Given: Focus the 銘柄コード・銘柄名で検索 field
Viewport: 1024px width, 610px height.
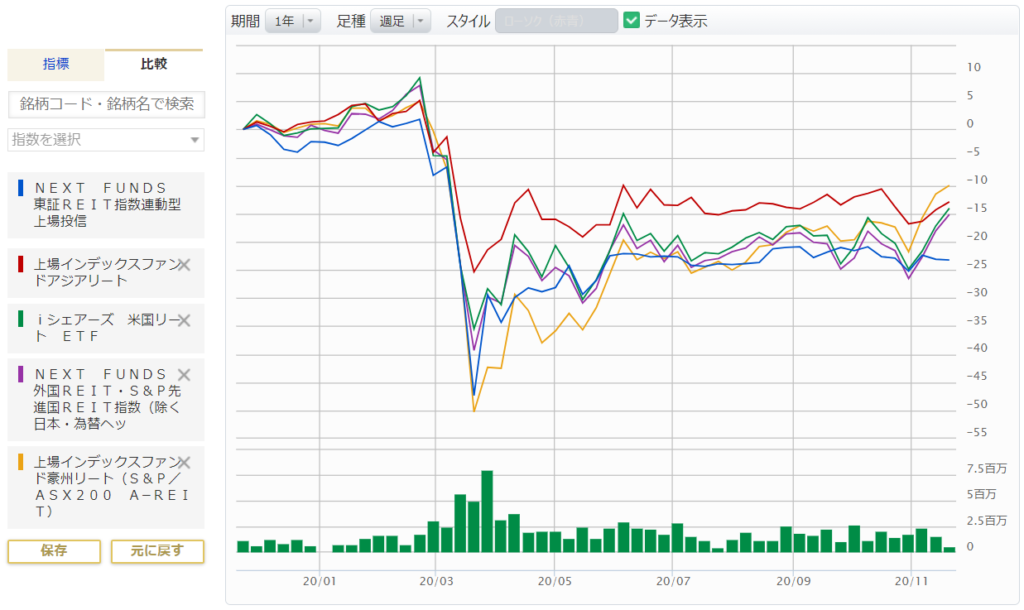Looking at the screenshot, I should (x=106, y=104).
